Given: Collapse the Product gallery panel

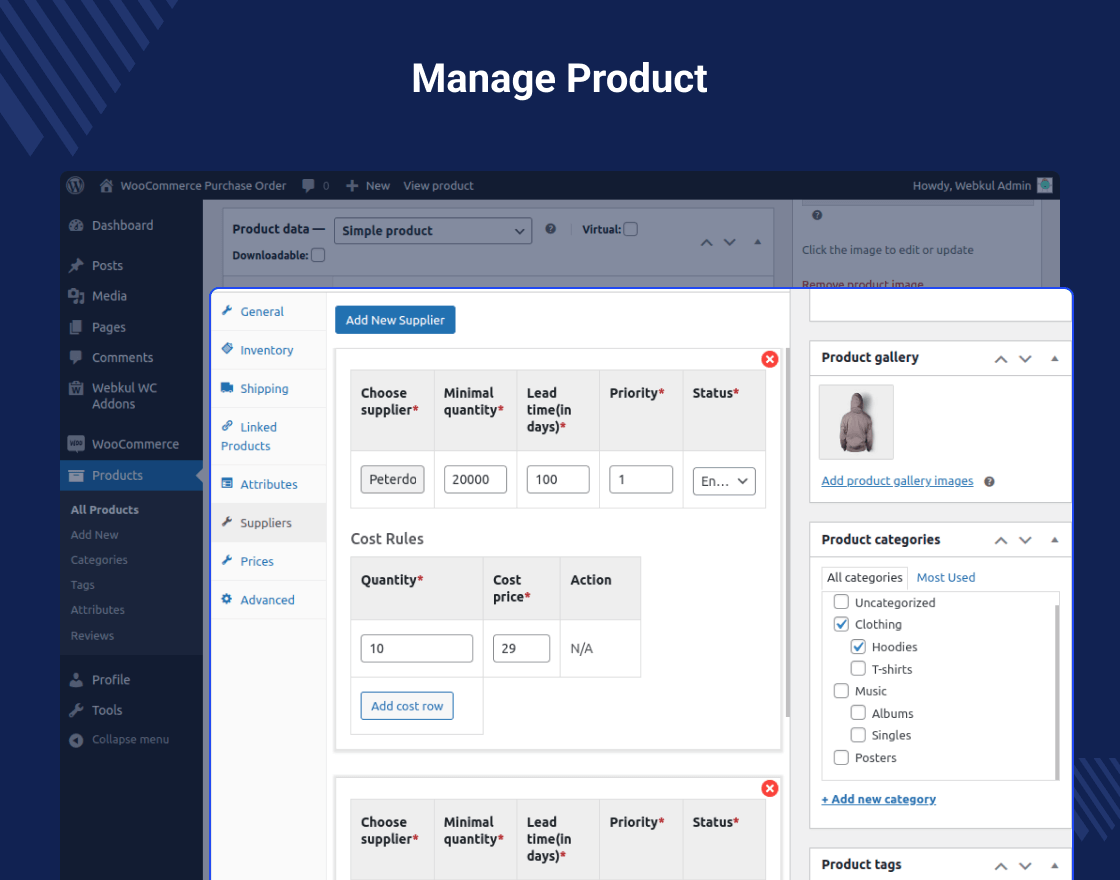Looking at the screenshot, I should [x=1054, y=358].
